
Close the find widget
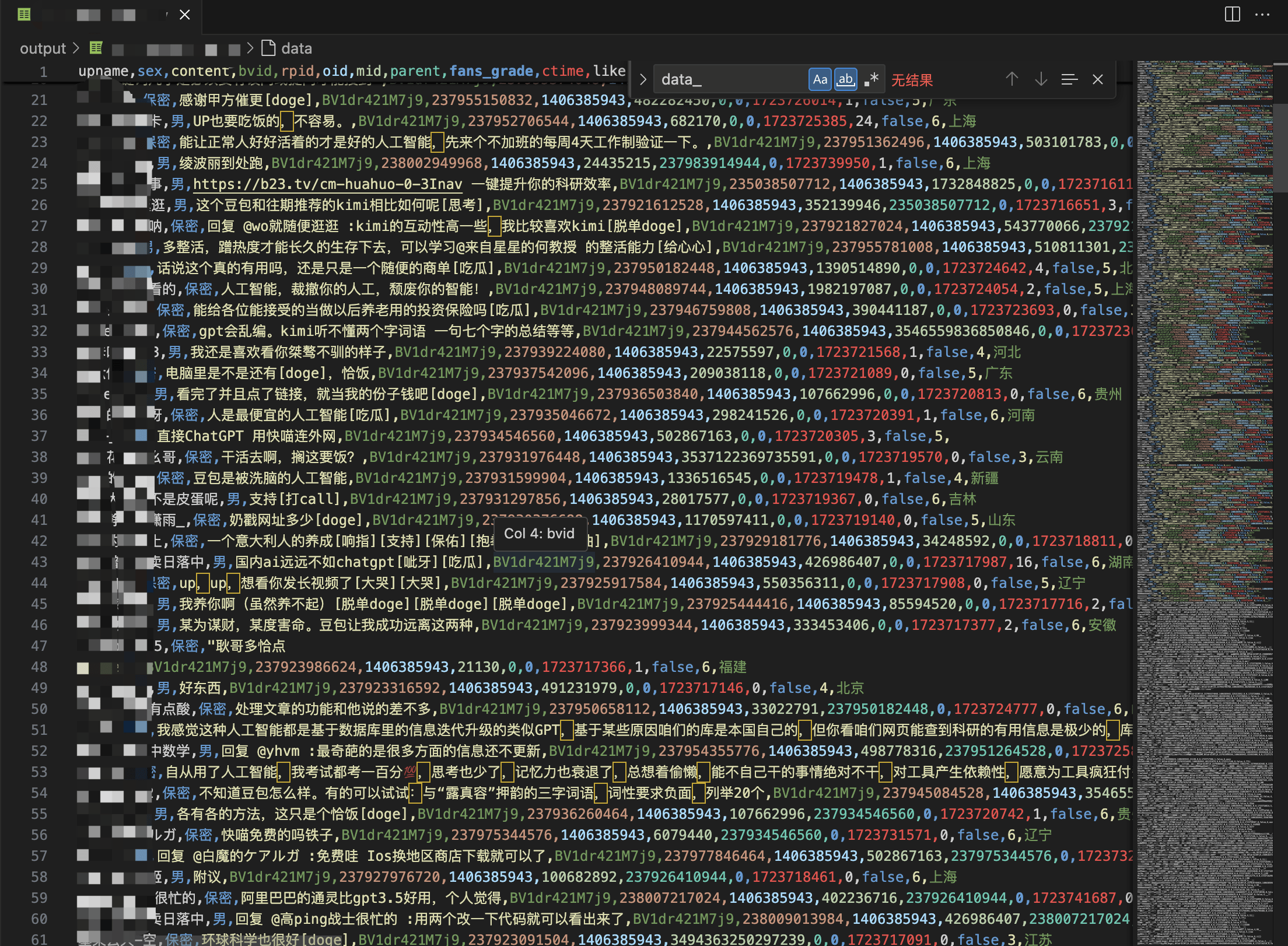click(1098, 79)
